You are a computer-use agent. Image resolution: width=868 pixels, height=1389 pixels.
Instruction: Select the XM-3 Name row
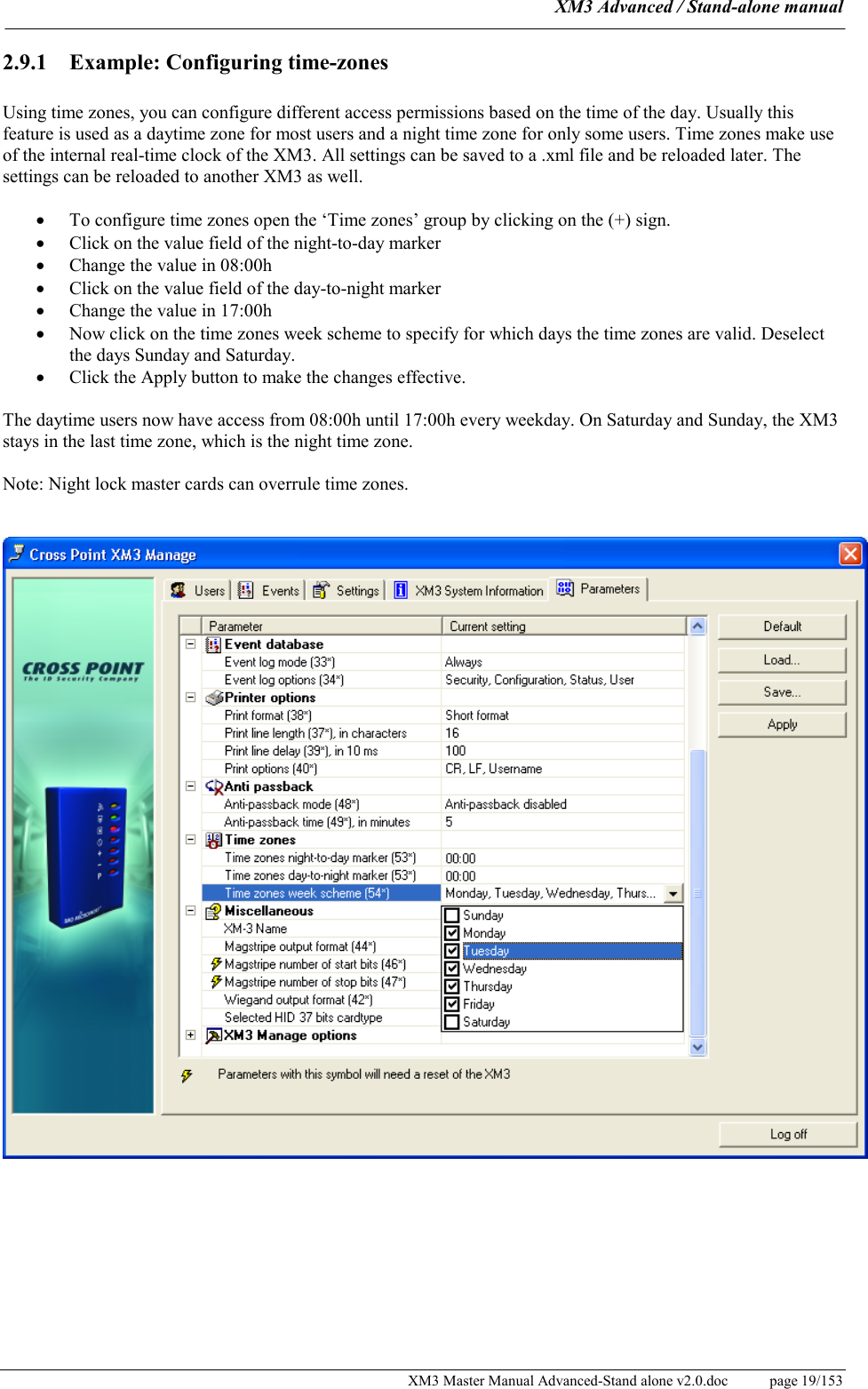(321, 929)
